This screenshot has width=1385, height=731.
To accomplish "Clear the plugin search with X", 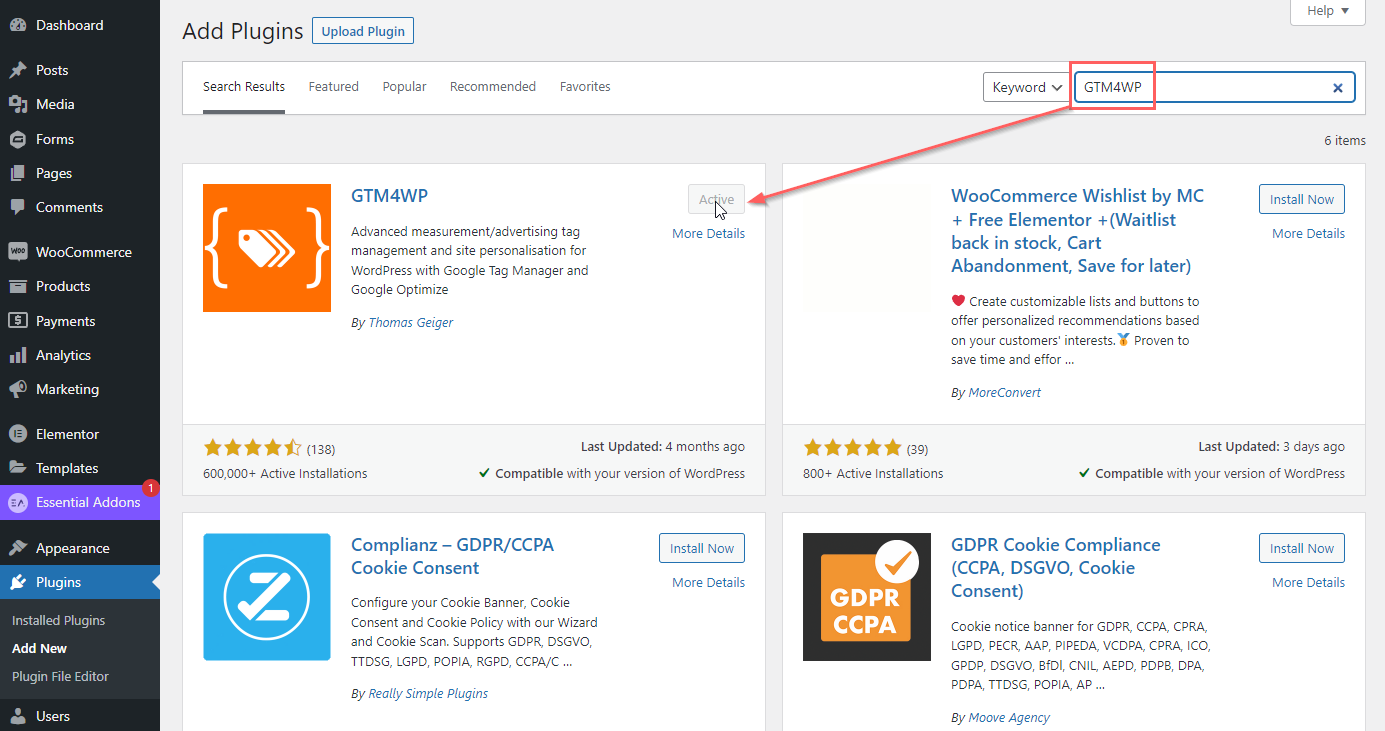I will (1338, 88).
